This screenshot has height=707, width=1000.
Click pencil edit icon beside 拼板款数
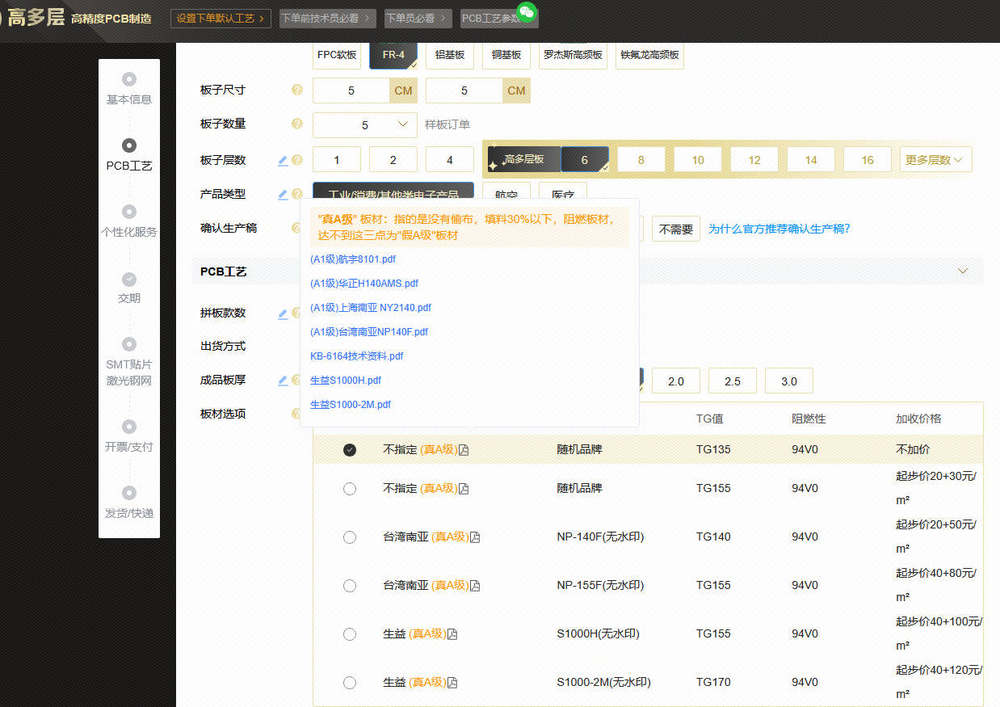click(x=283, y=314)
